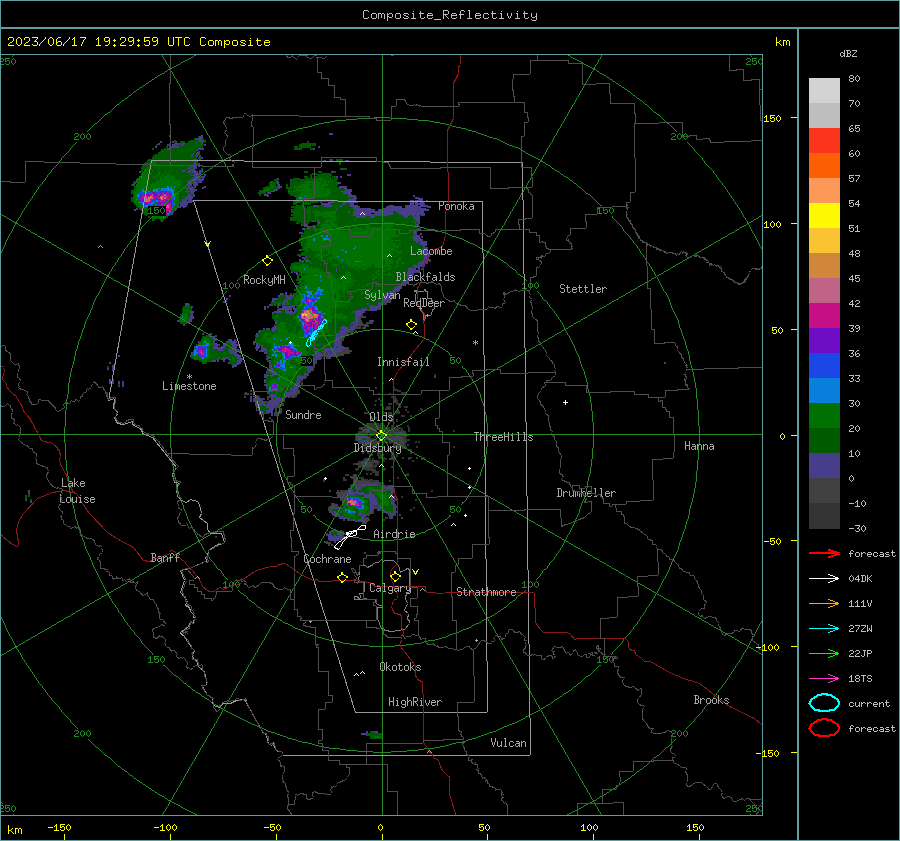Pick the magenta swatch in dBZ color scale
The image size is (900, 841).
[824, 316]
